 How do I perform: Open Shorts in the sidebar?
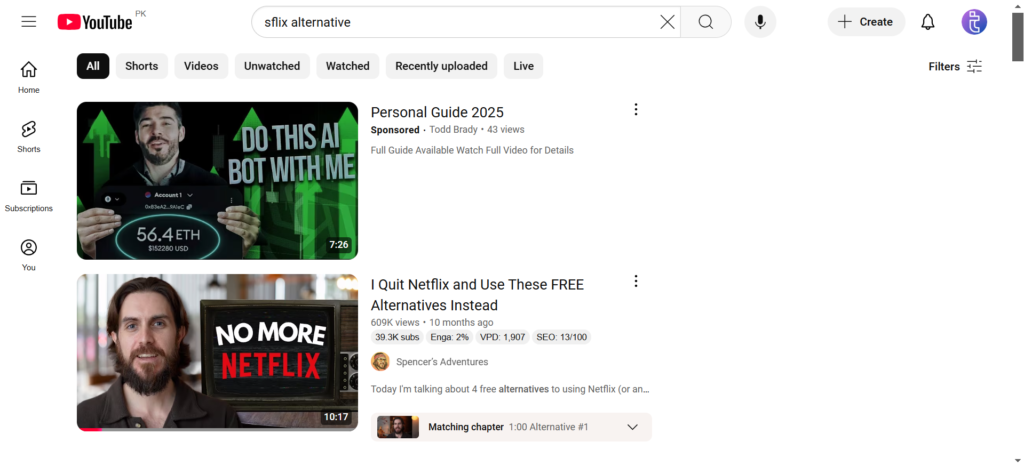pos(29,136)
